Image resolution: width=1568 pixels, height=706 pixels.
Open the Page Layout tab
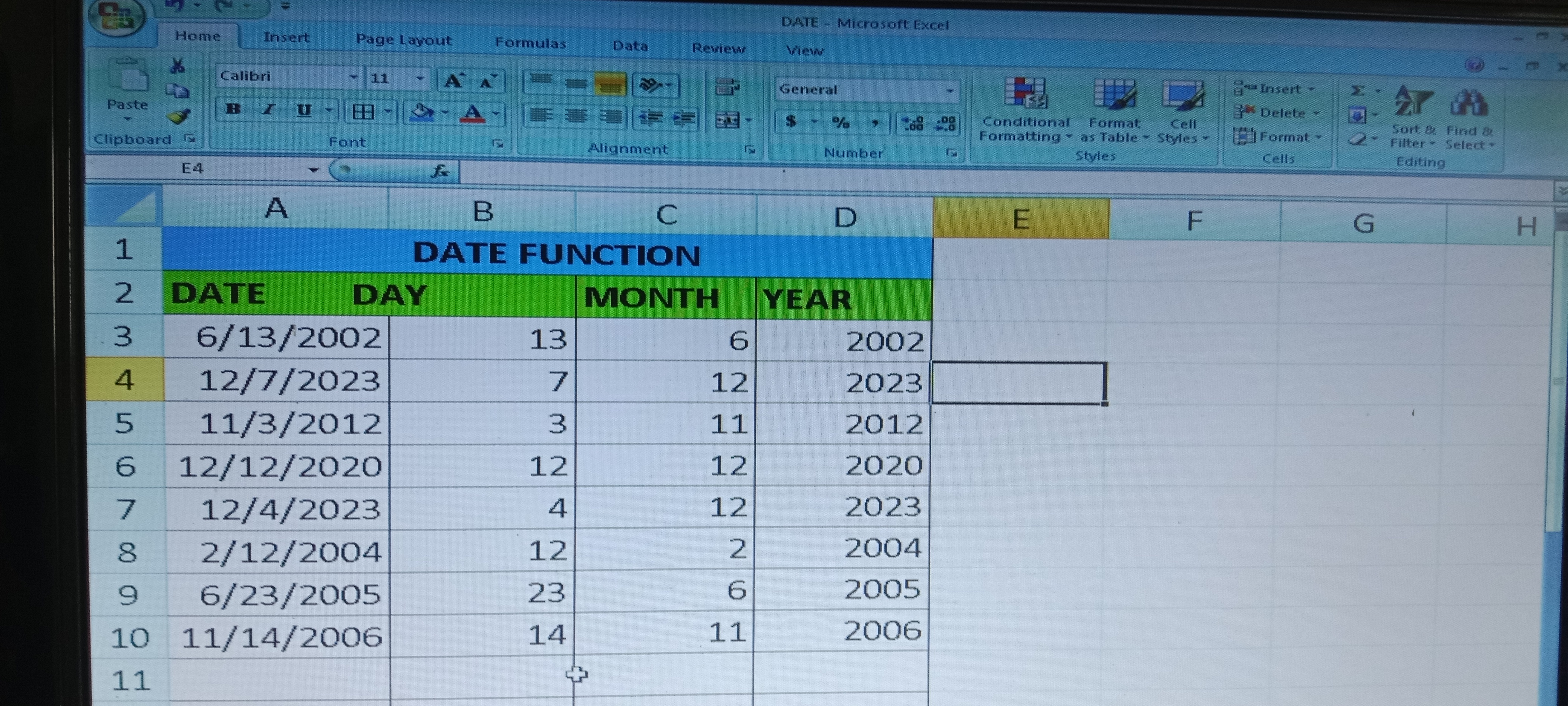click(404, 40)
